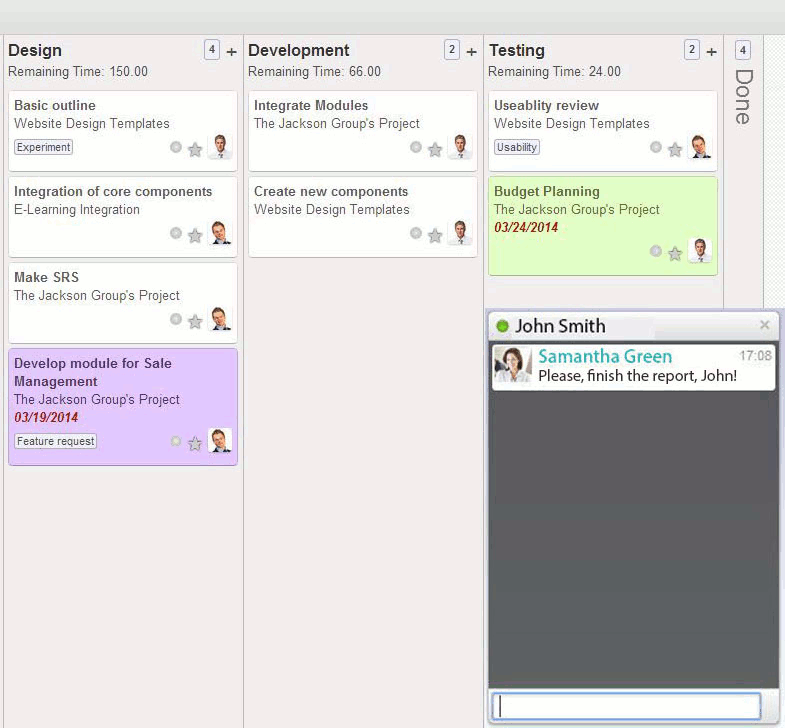Open Testing column task count badge
Image resolution: width=785 pixels, height=728 pixels.
click(692, 50)
